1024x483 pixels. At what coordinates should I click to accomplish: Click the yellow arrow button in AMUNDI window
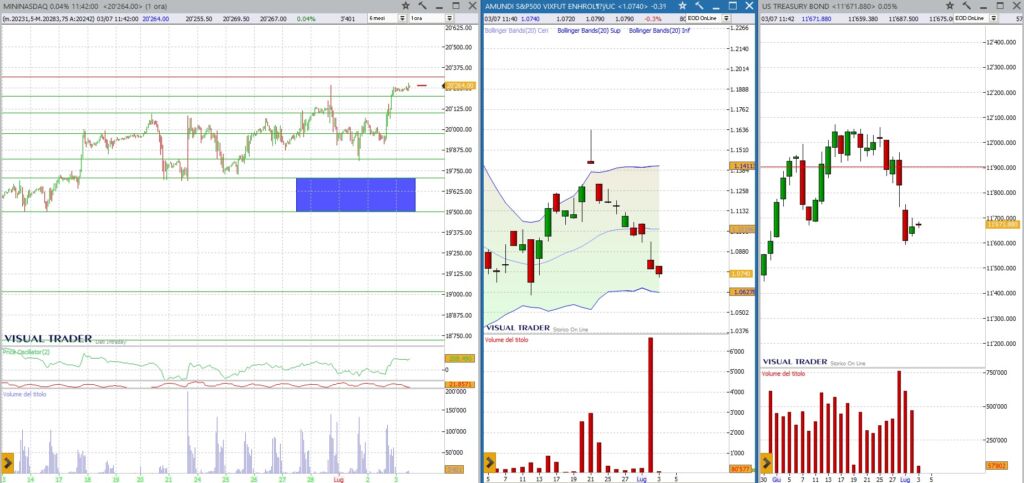coord(490,462)
